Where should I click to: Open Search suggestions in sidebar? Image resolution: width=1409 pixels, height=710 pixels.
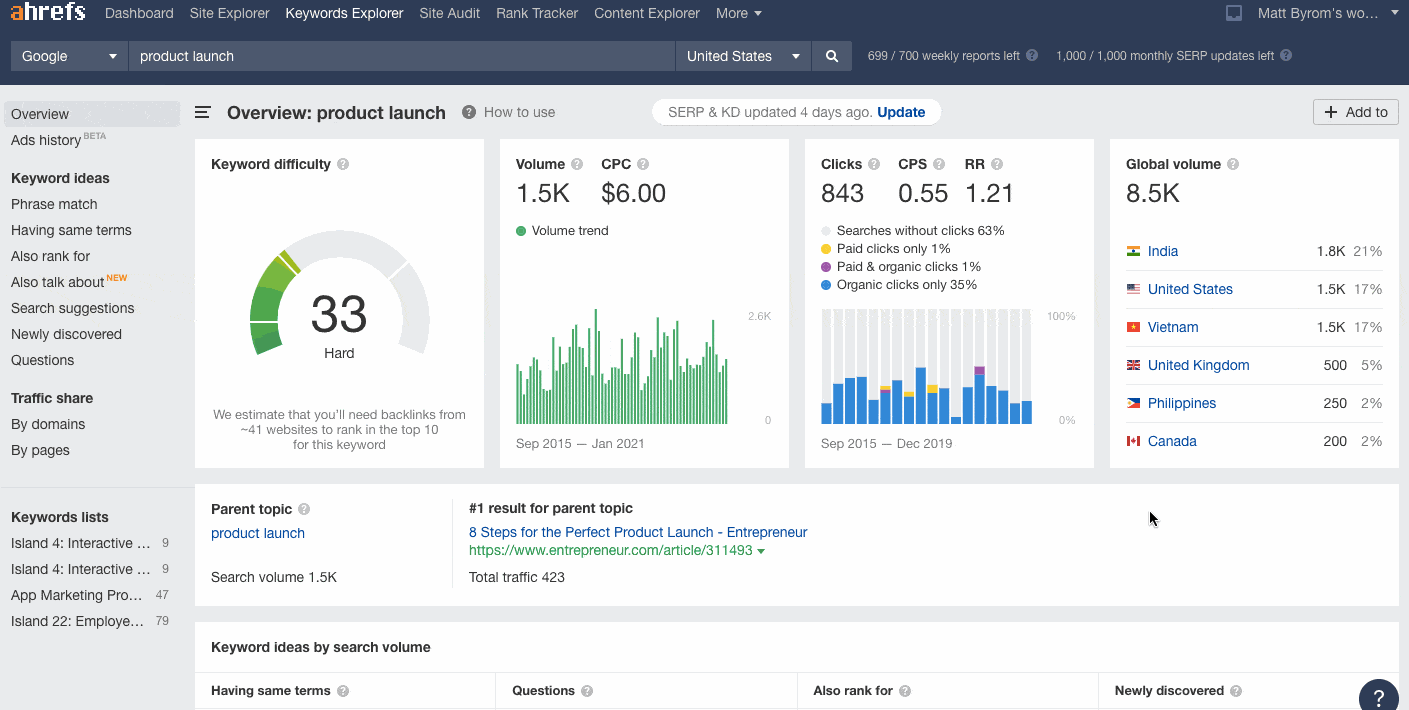72,308
